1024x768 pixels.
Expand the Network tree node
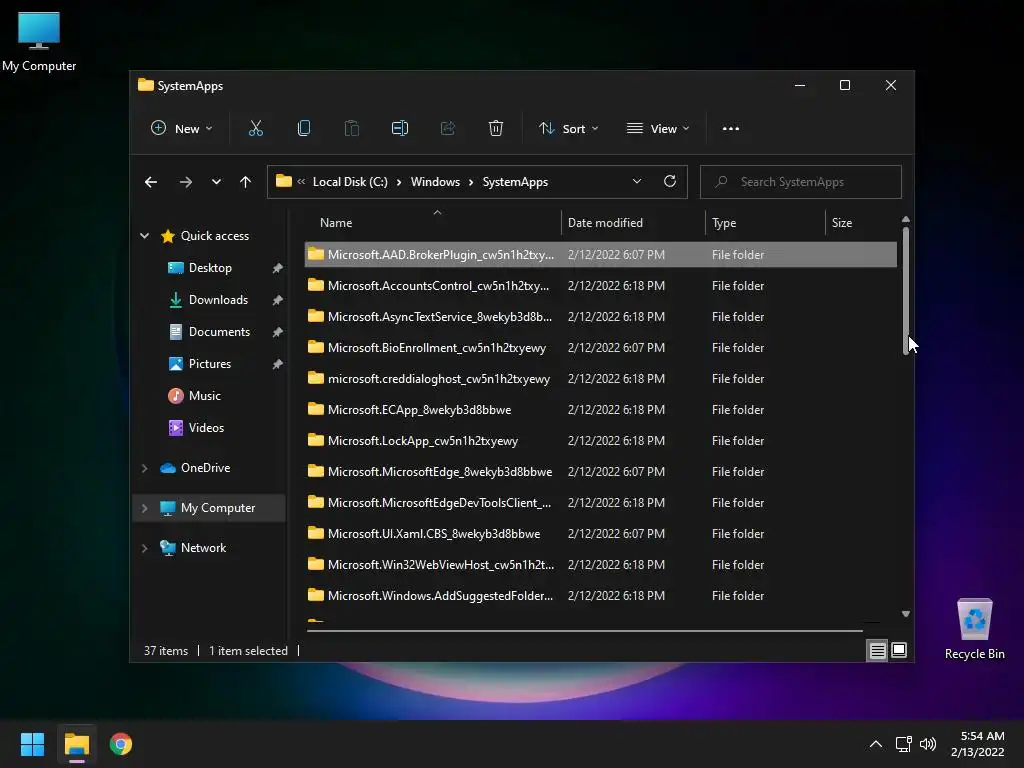[x=144, y=548]
